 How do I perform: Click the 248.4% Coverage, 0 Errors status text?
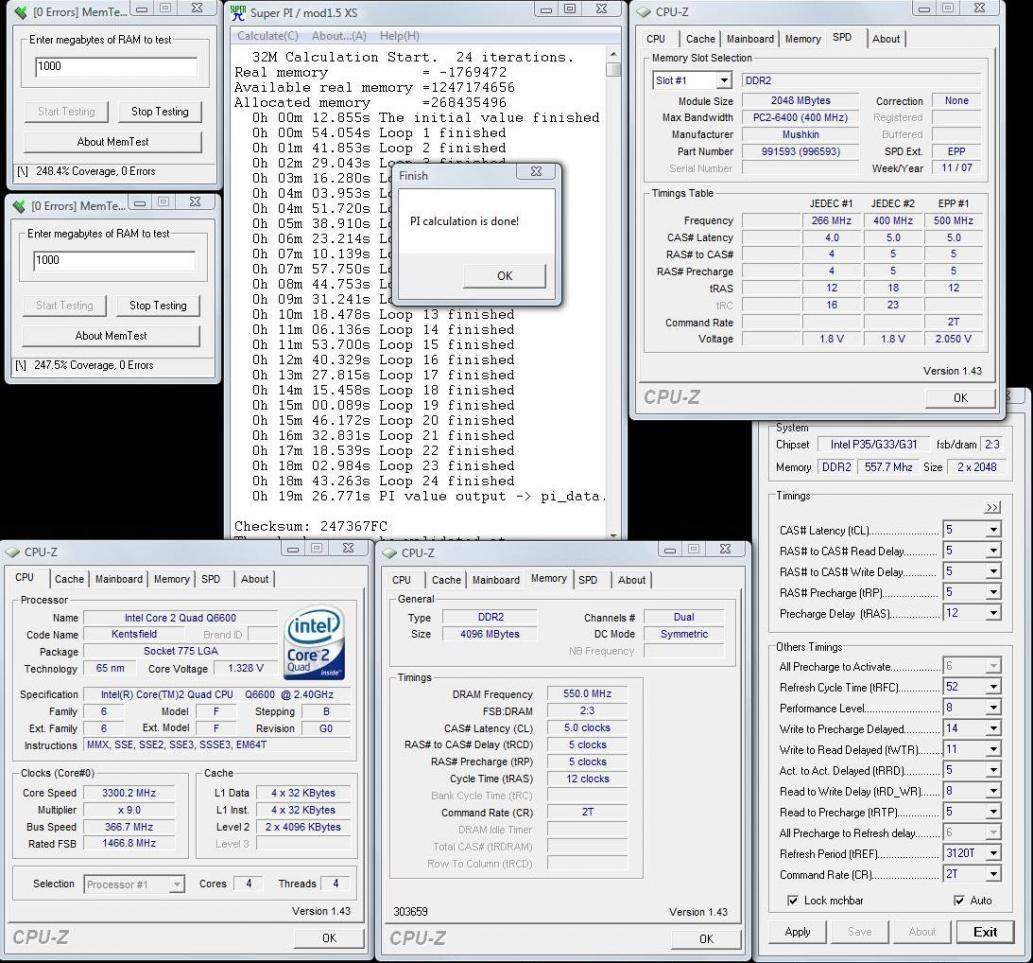tap(96, 171)
